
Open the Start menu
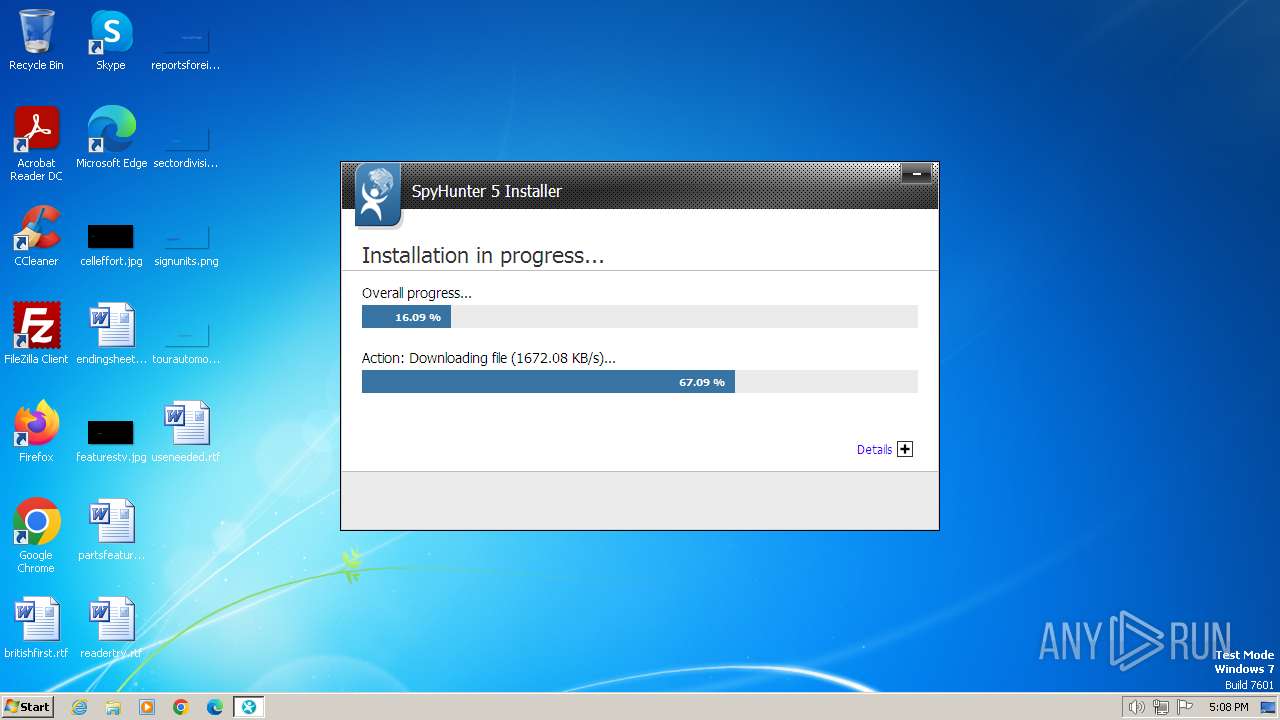[27, 707]
